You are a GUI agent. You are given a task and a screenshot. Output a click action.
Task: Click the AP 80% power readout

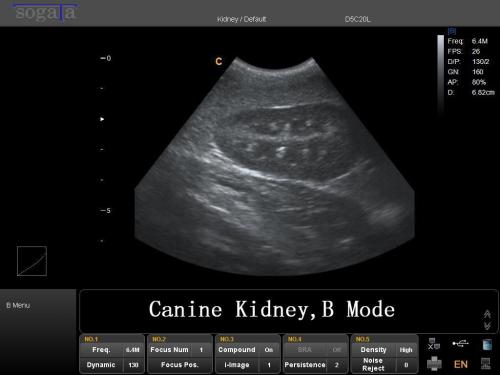[x=467, y=82]
